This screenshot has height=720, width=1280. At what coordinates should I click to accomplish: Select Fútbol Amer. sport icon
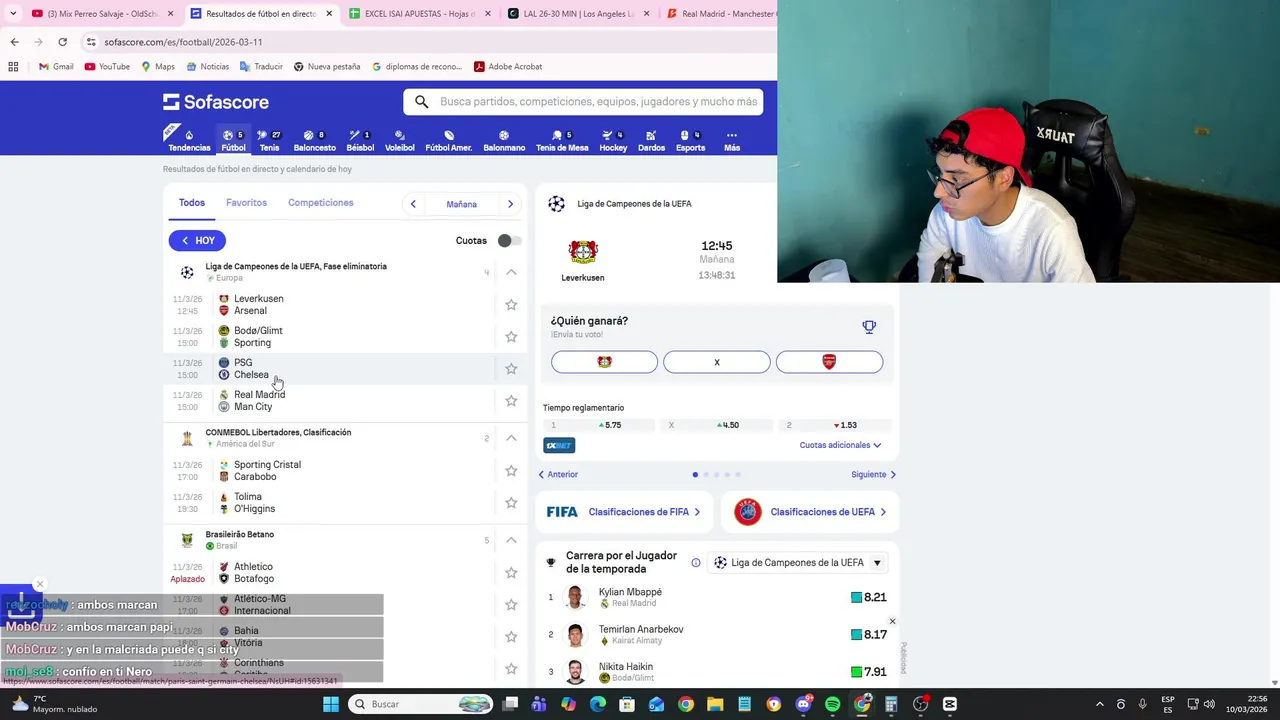tap(449, 141)
